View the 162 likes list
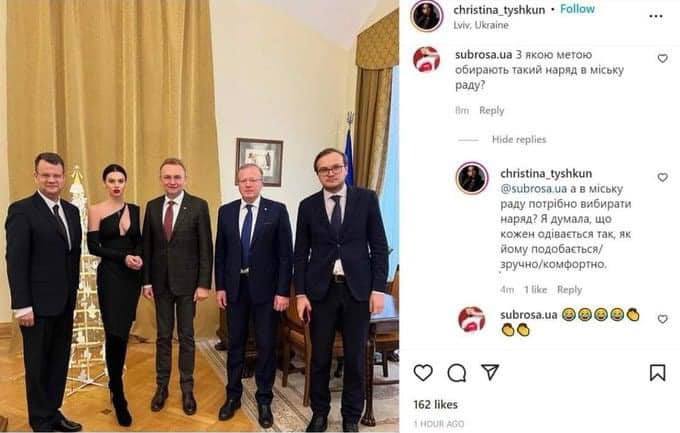Image resolution: width=680 pixels, height=433 pixels. click(x=435, y=405)
